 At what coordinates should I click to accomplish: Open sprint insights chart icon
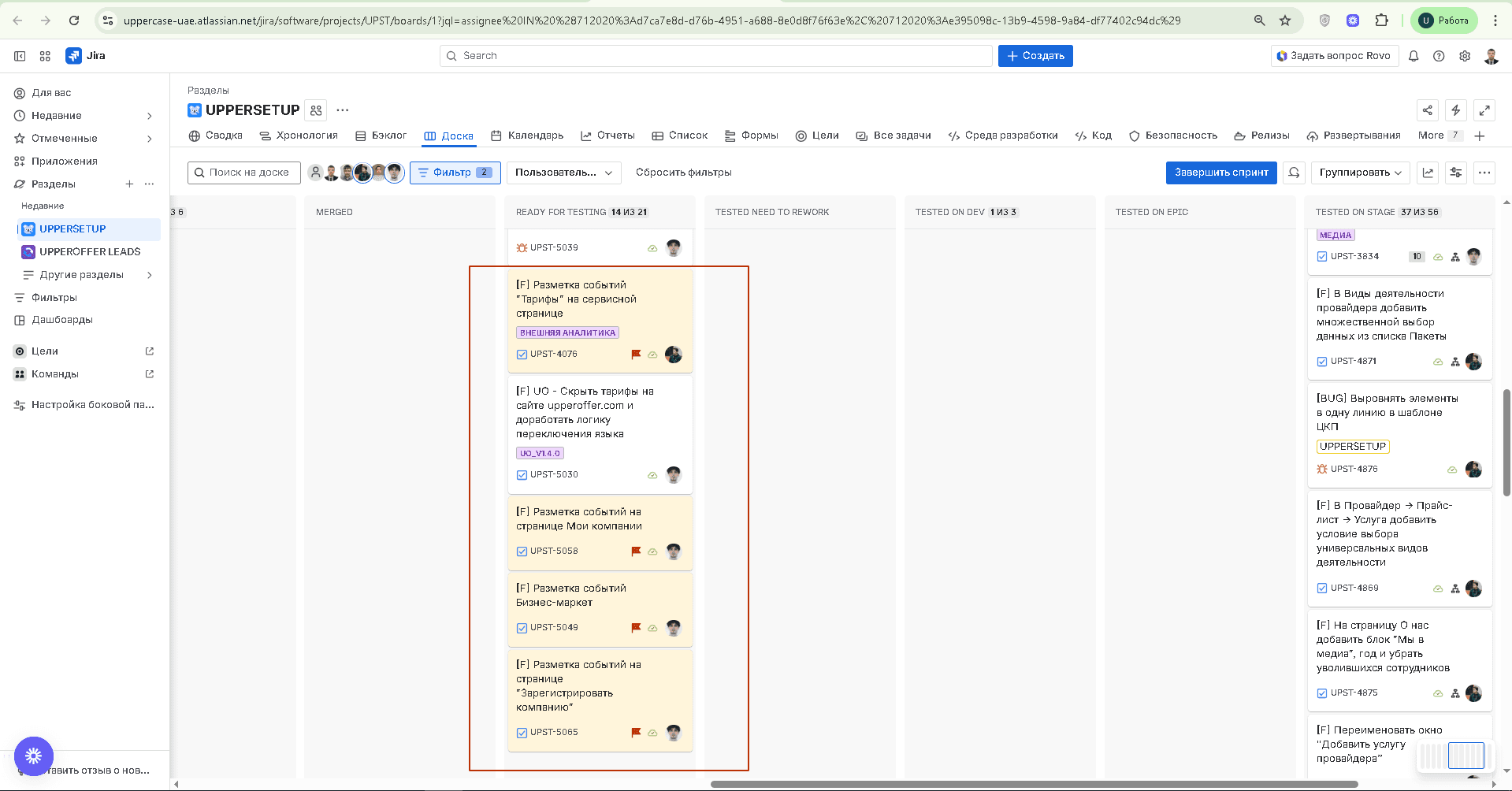pos(1428,173)
